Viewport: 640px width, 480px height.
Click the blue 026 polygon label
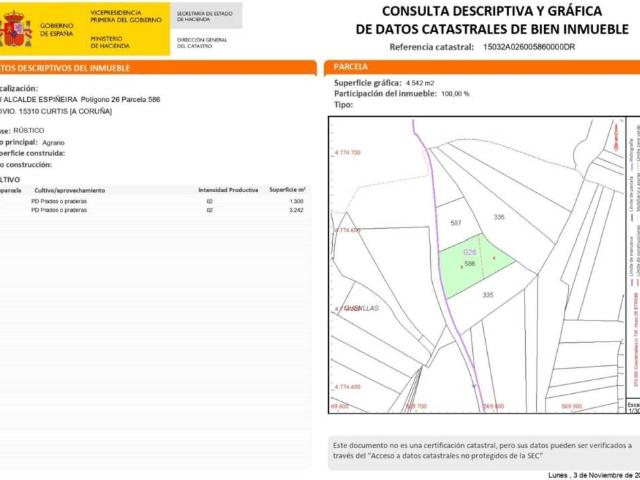click(470, 252)
